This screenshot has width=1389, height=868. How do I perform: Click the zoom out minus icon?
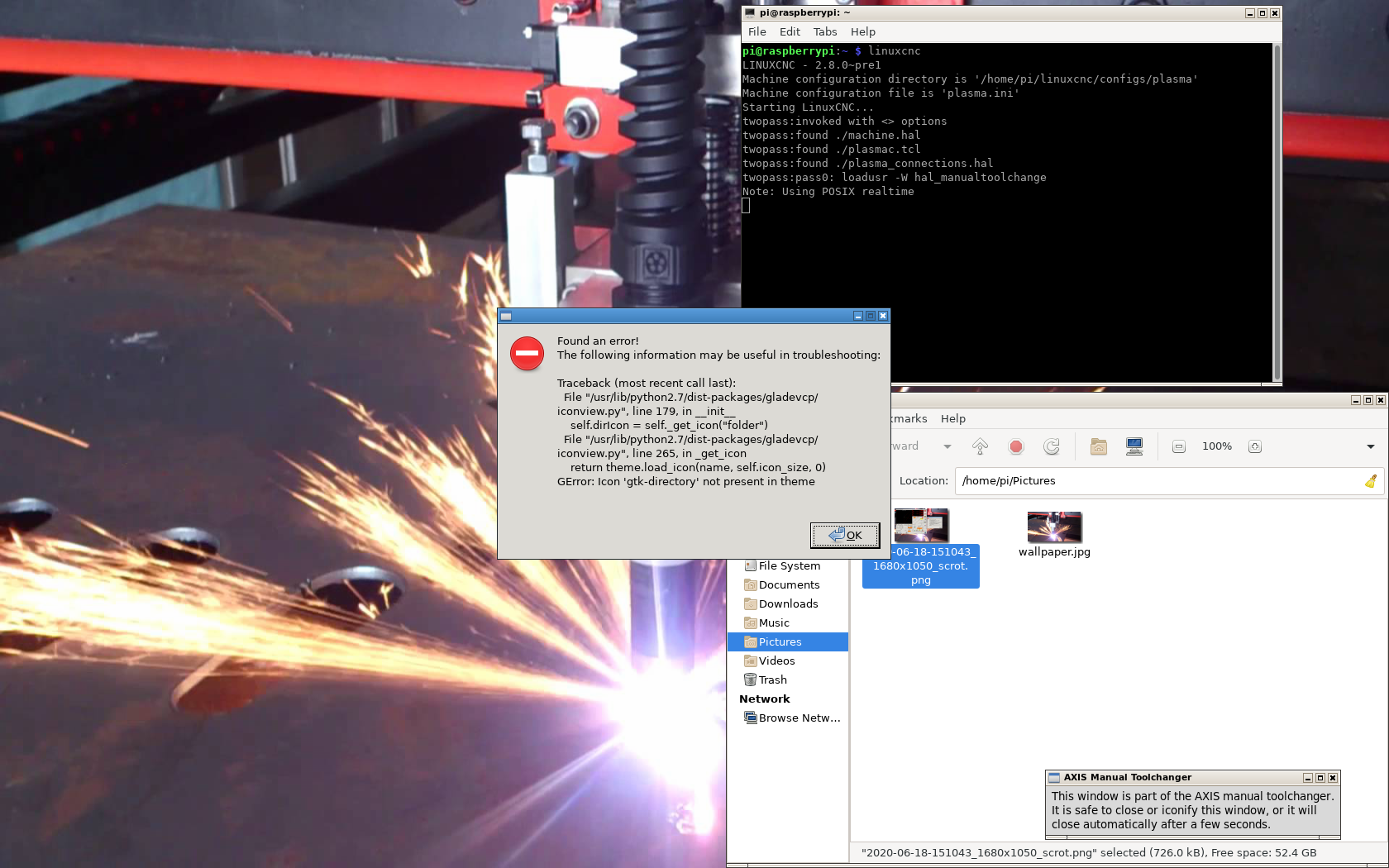[x=1179, y=446]
